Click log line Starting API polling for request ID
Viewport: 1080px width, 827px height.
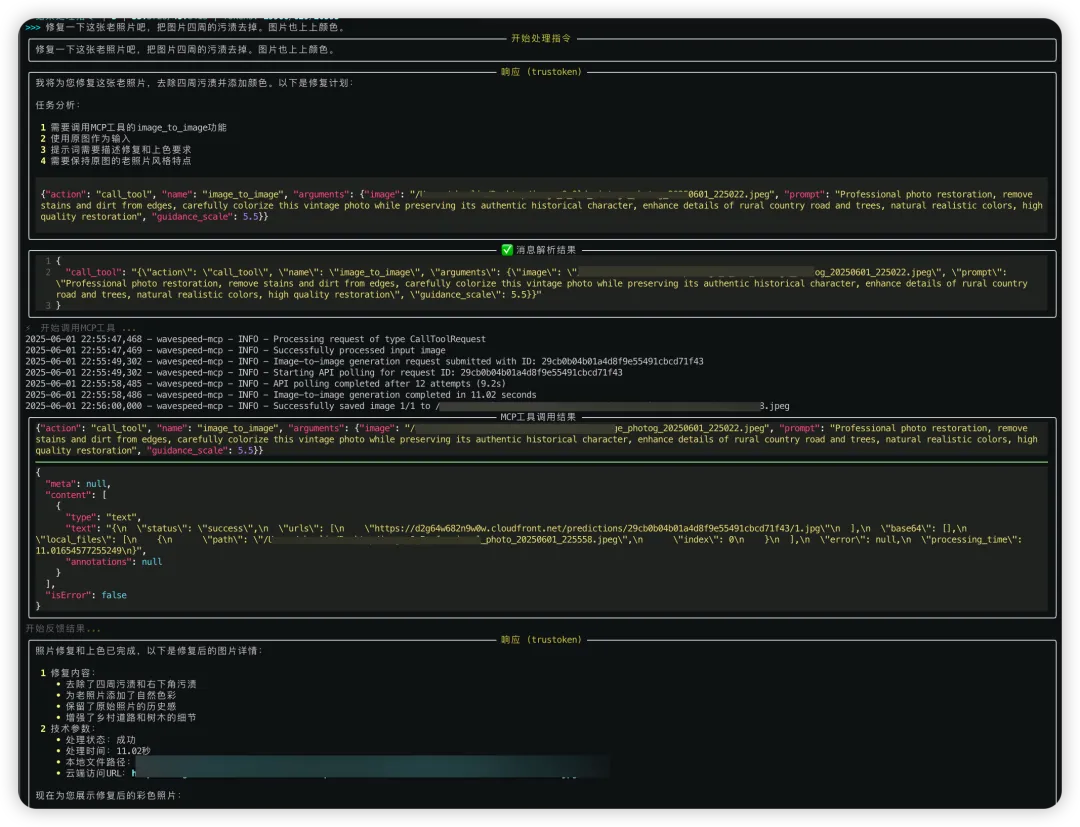click(x=324, y=373)
